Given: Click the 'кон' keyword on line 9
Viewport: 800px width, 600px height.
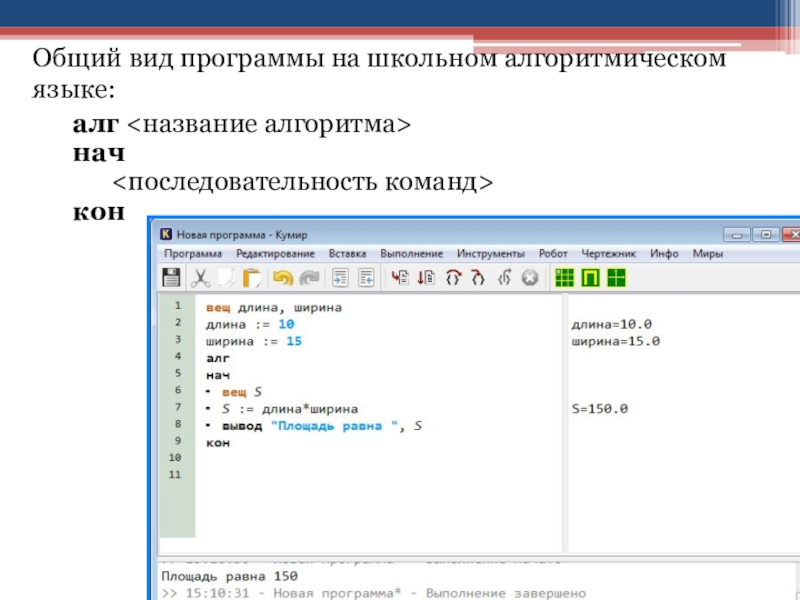Looking at the screenshot, I should click(x=218, y=443).
